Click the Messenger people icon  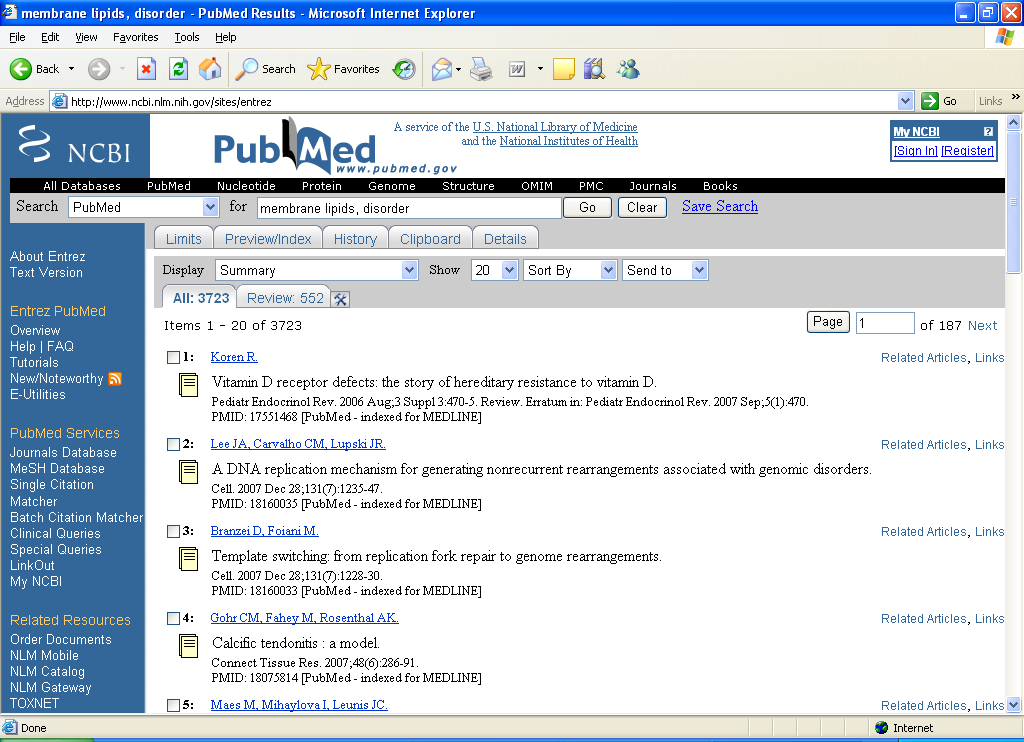coord(628,69)
